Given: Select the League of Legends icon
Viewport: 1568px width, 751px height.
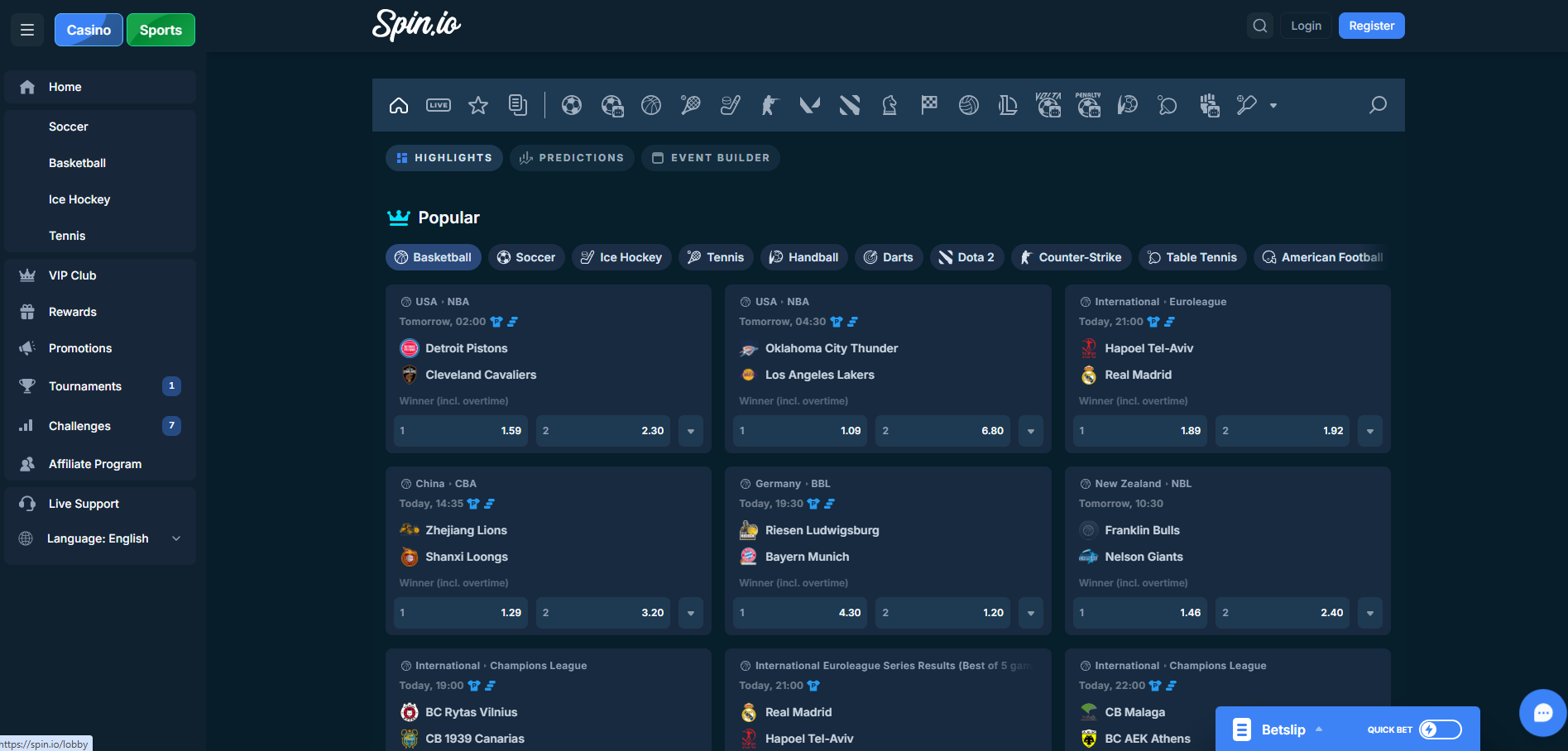Looking at the screenshot, I should (x=1009, y=105).
